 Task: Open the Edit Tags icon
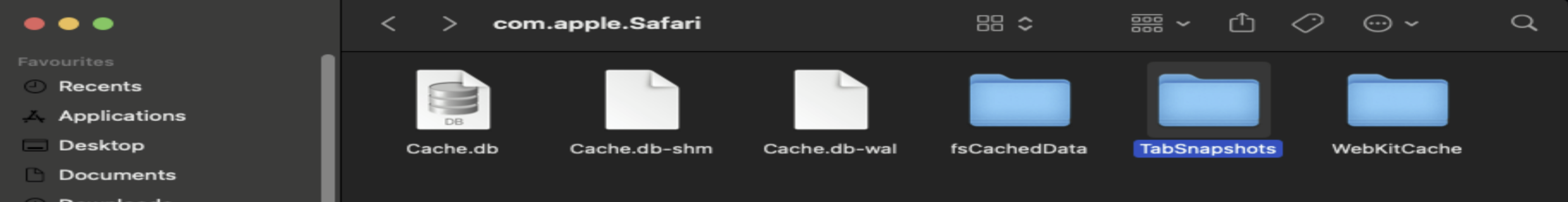coord(1307,24)
